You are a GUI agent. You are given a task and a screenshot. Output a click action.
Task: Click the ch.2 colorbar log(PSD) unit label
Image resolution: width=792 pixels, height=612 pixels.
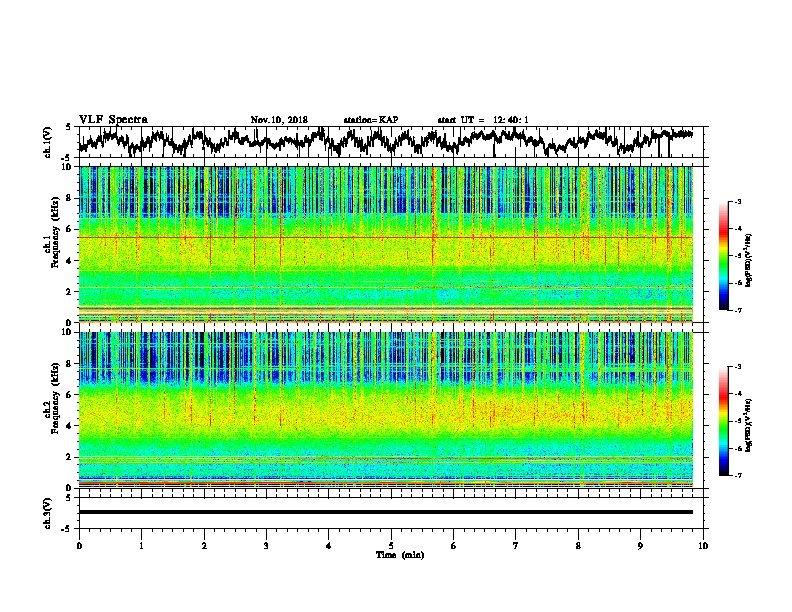(x=749, y=424)
